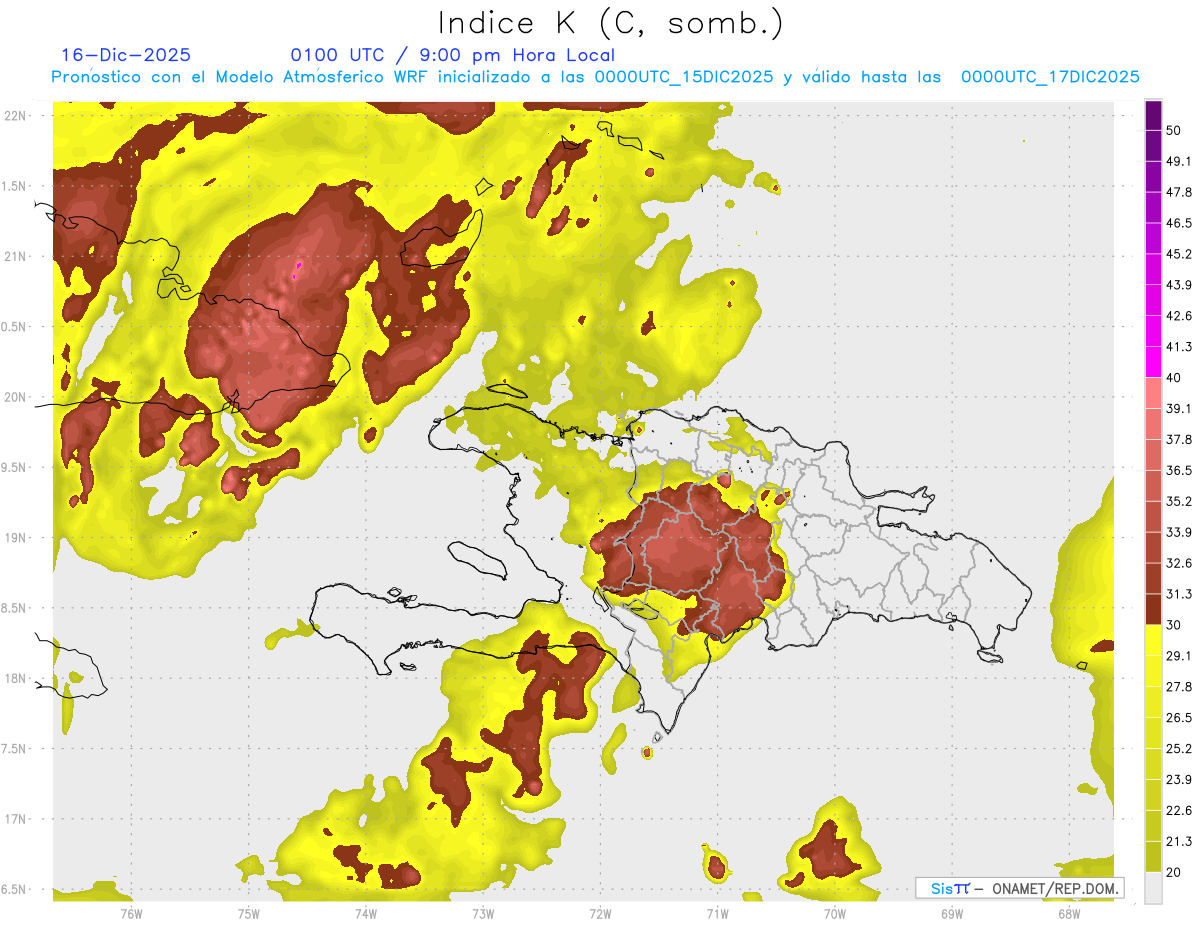The height and width of the screenshot is (927, 1200).
Task: Click the '40' color scale value
Action: tap(1174, 377)
